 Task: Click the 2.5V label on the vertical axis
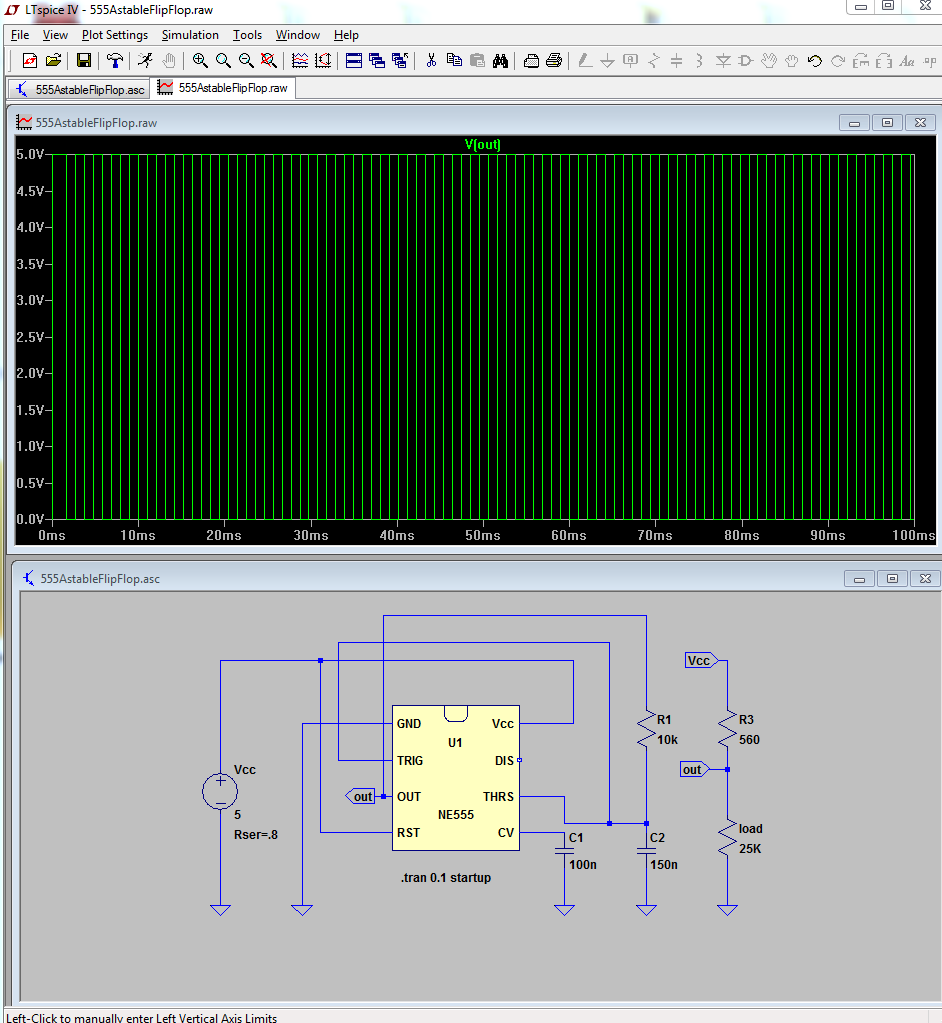30,337
